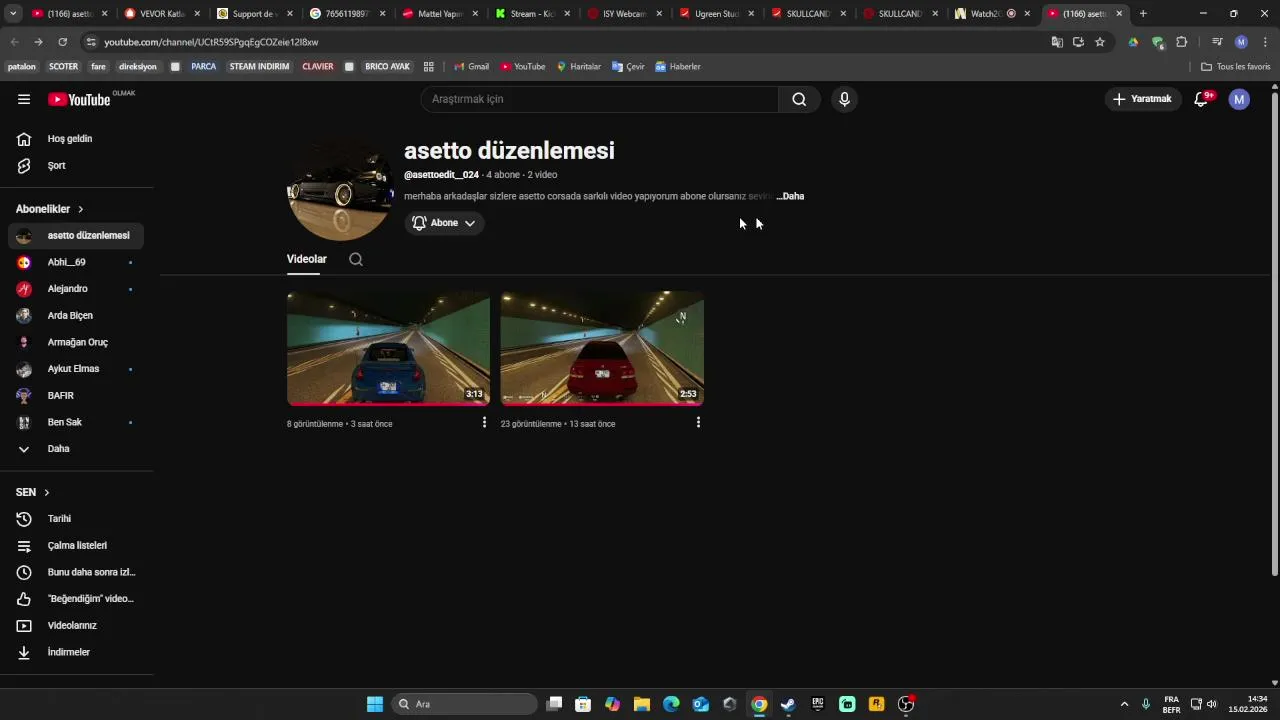This screenshot has height=720, width=1280.
Task: Switch to the VEVOR browser tab
Action: (160, 14)
